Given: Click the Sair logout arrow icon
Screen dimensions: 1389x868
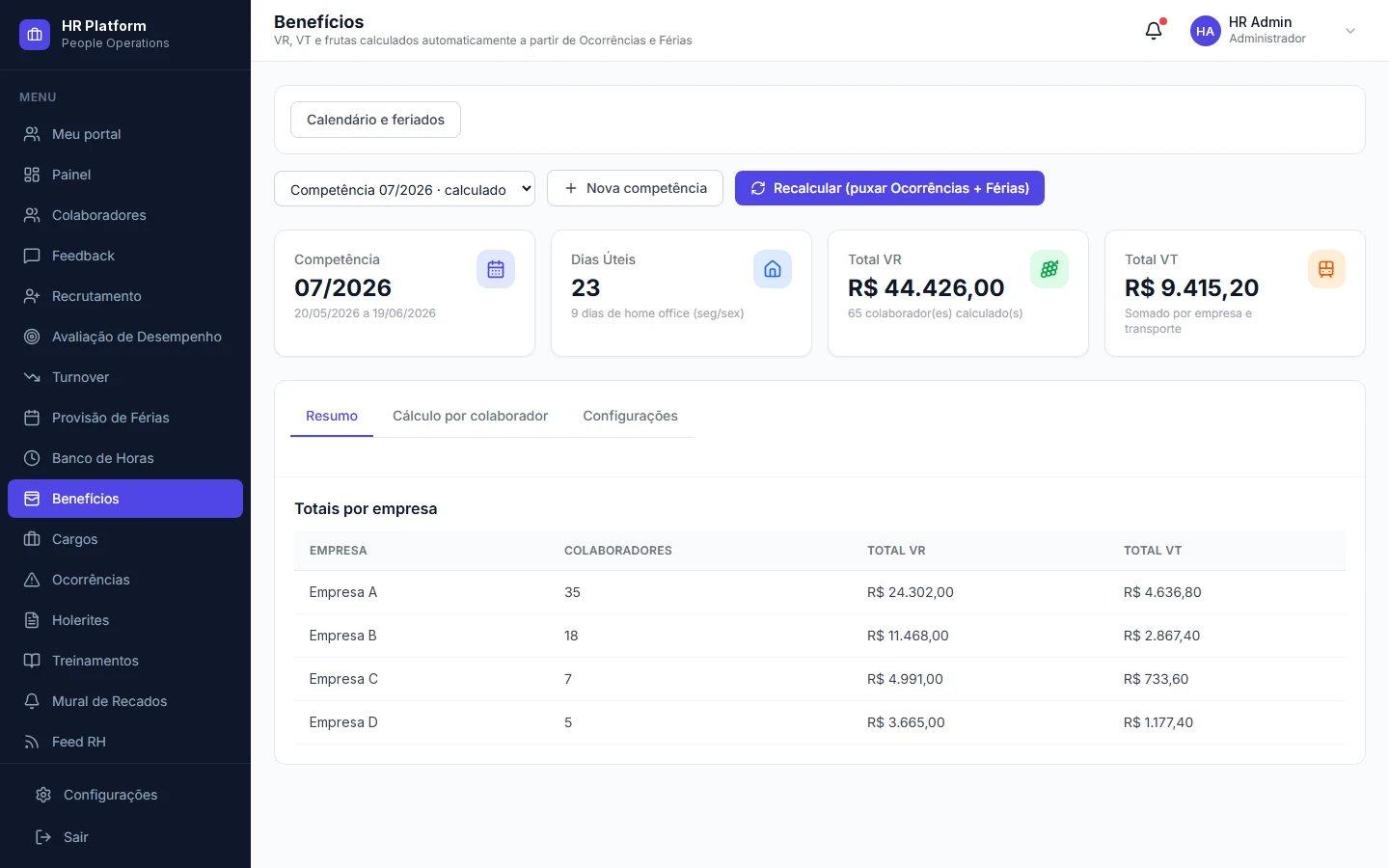Looking at the screenshot, I should coord(43,837).
